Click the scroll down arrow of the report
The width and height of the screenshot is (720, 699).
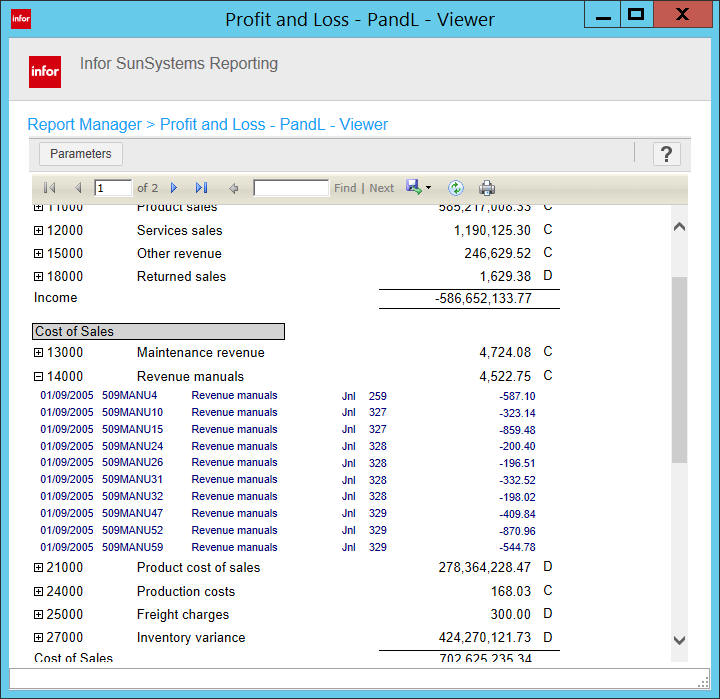tap(679, 640)
